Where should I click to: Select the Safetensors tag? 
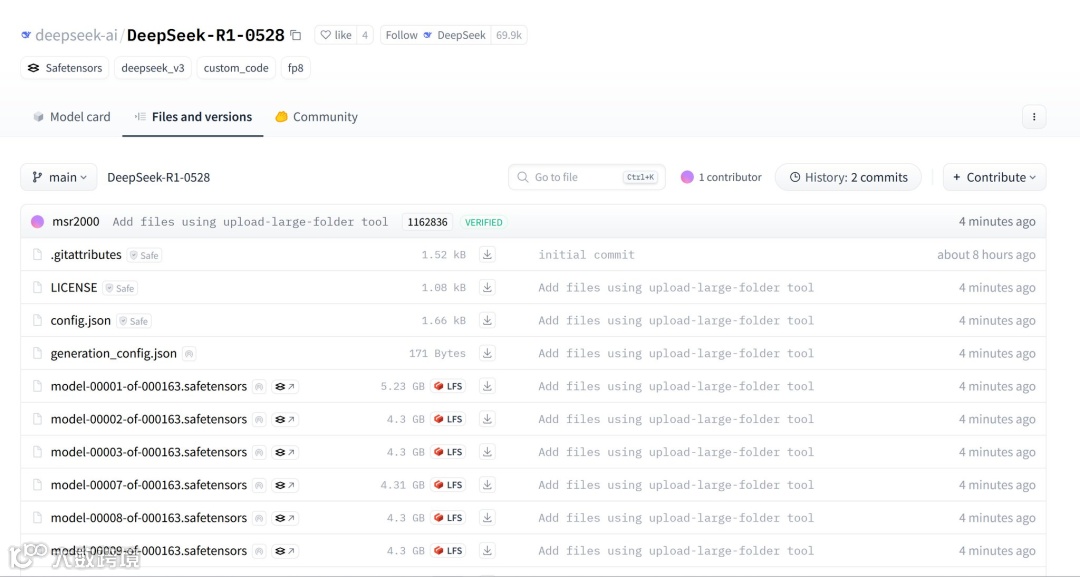pos(65,68)
